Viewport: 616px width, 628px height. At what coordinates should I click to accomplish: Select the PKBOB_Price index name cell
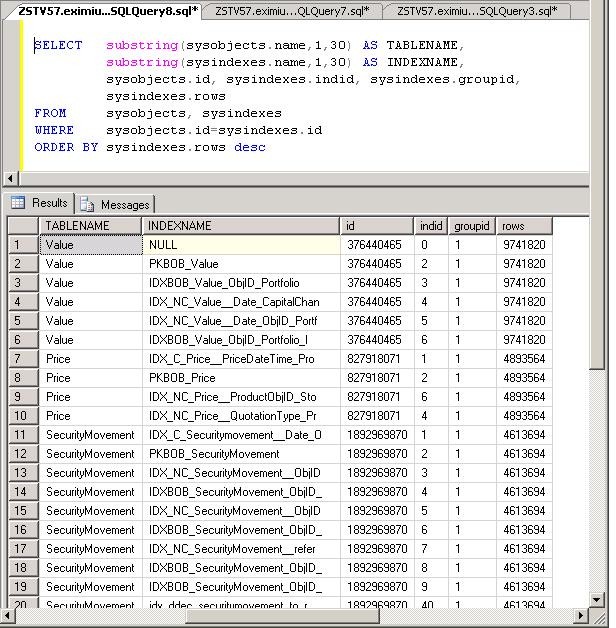coord(240,378)
